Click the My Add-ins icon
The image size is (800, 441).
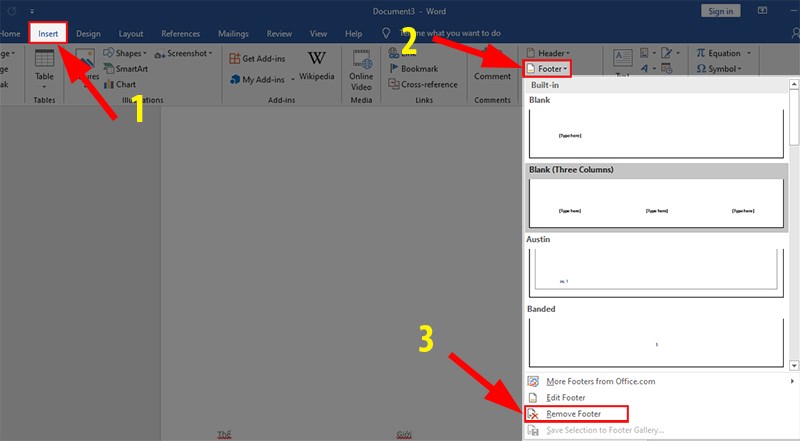[x=235, y=79]
